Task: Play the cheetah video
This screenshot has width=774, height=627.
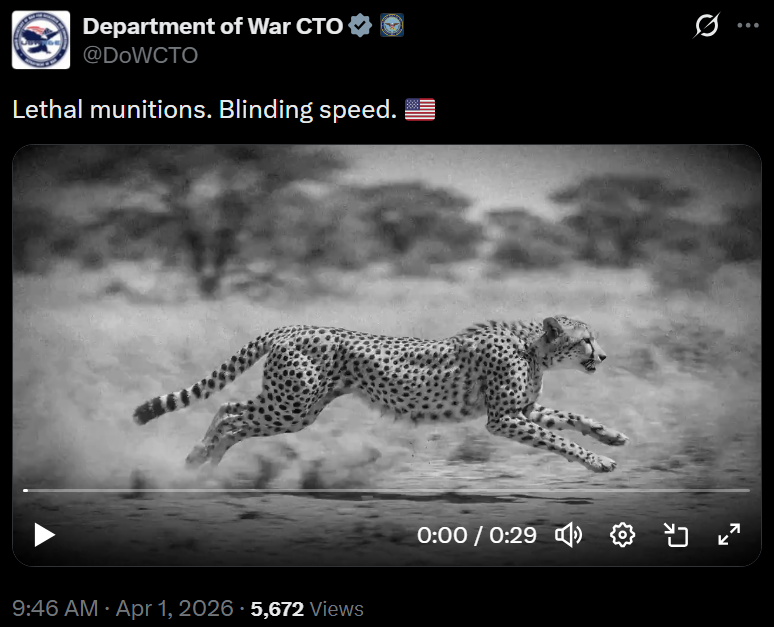Action: [44, 535]
